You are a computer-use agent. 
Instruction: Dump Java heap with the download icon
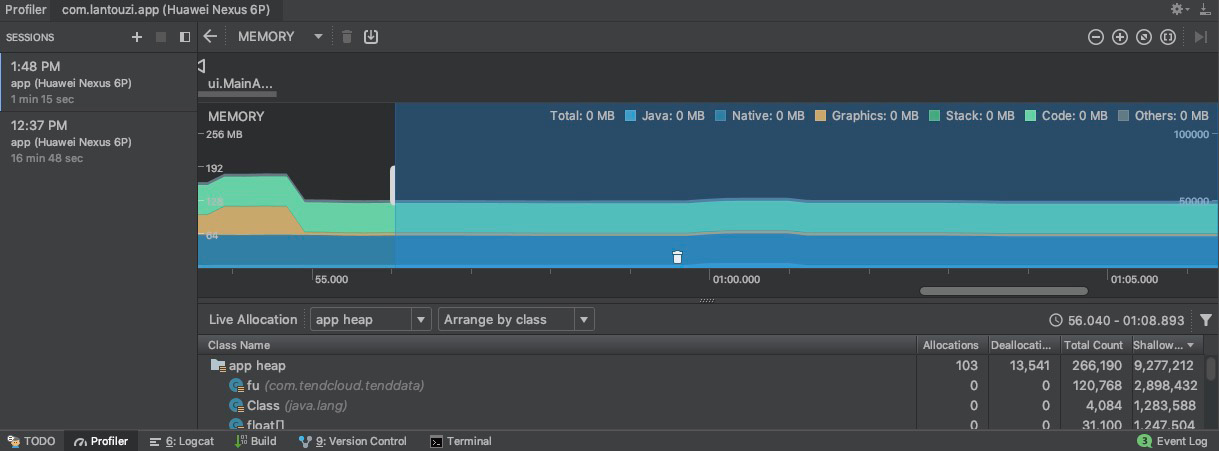371,36
